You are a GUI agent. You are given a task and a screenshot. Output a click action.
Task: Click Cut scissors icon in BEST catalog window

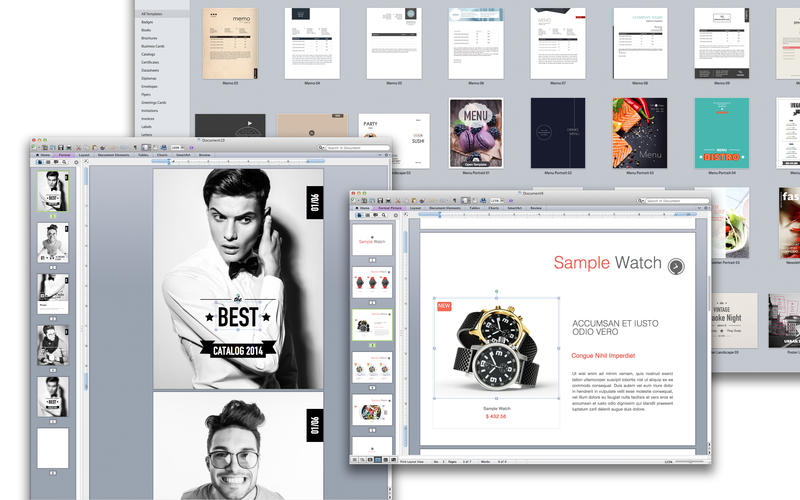pyautogui.click(x=78, y=147)
